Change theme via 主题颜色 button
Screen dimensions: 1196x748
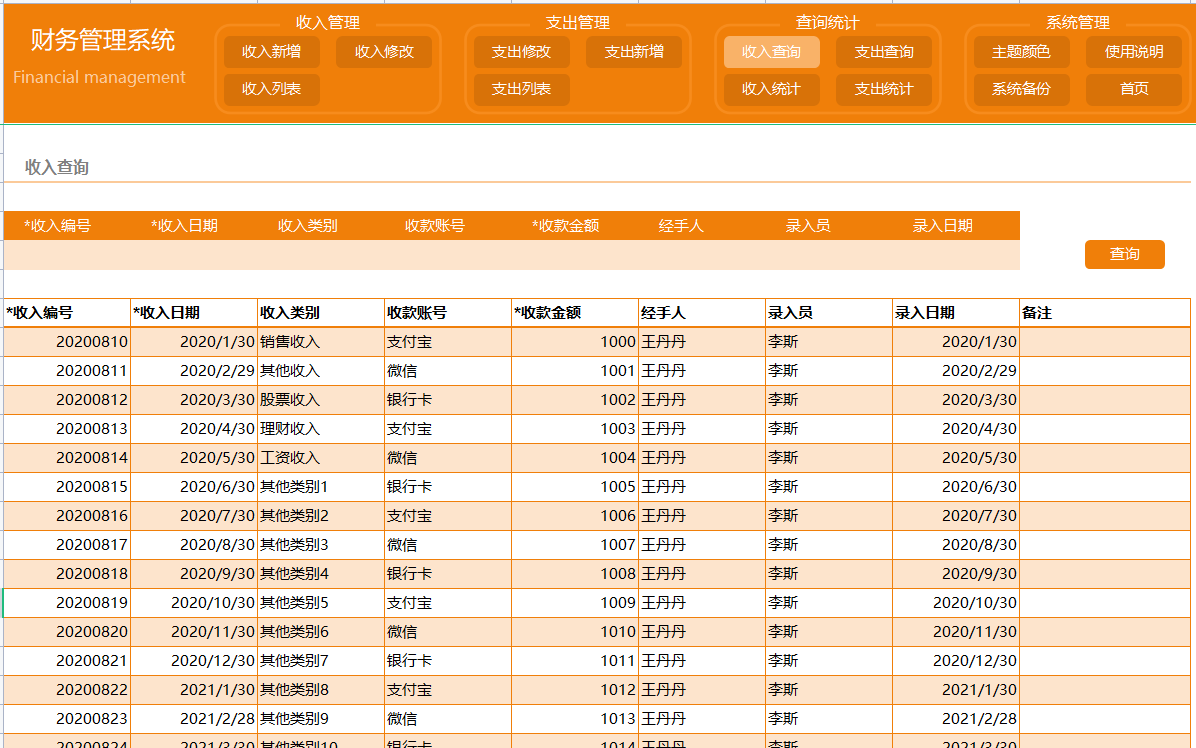(1021, 52)
